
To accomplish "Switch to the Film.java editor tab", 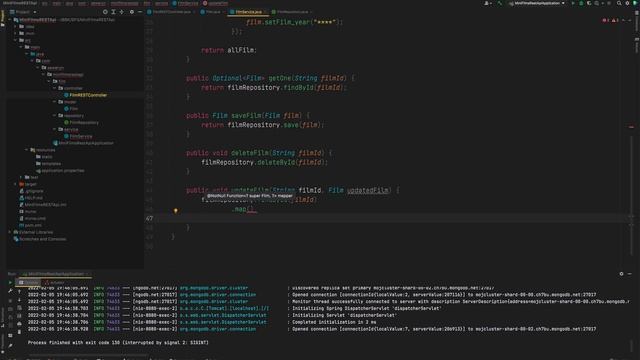I will [211, 12].
